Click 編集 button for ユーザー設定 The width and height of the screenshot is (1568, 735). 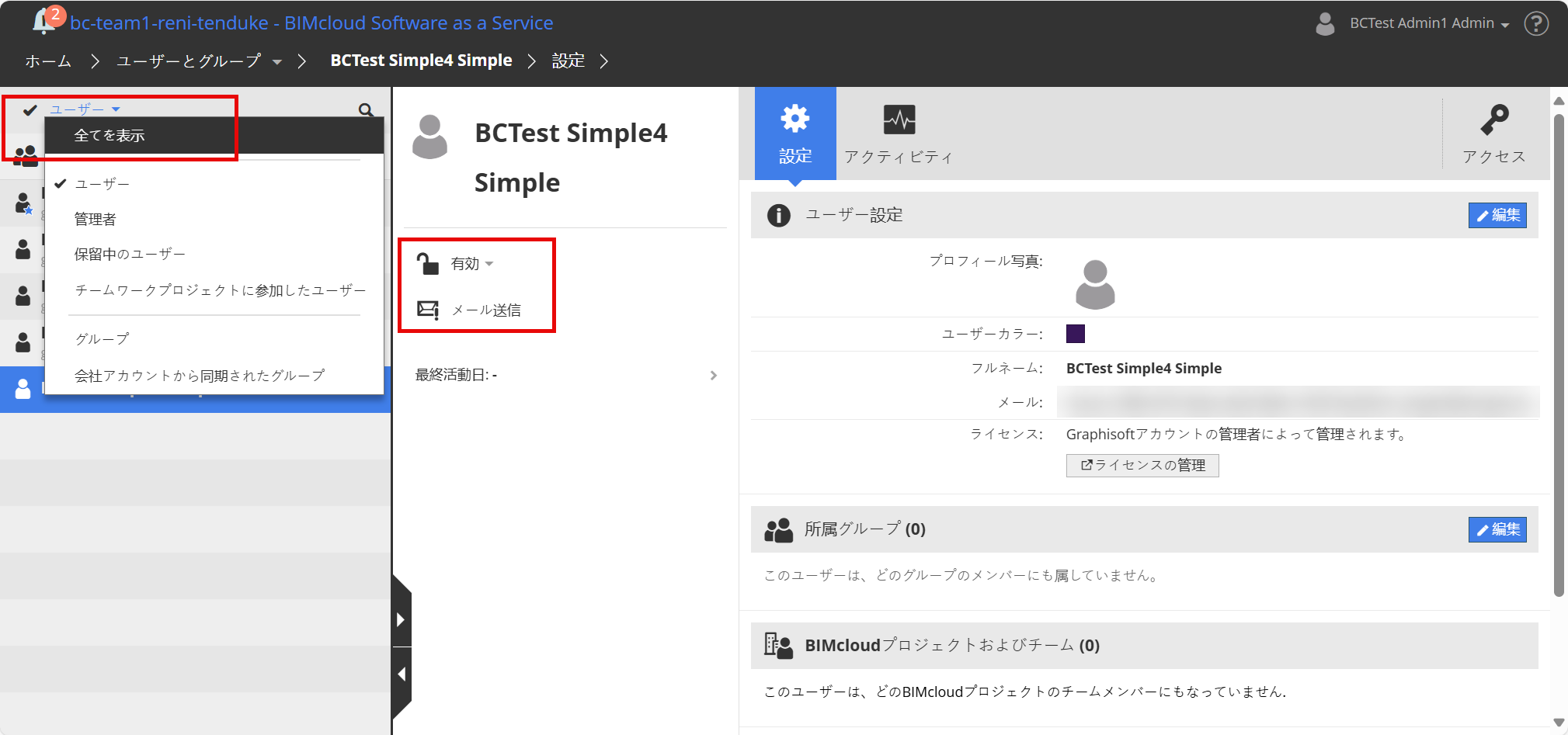1497,215
